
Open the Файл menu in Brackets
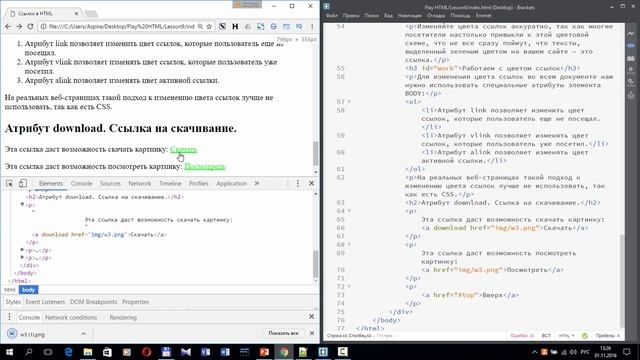[x=332, y=16]
